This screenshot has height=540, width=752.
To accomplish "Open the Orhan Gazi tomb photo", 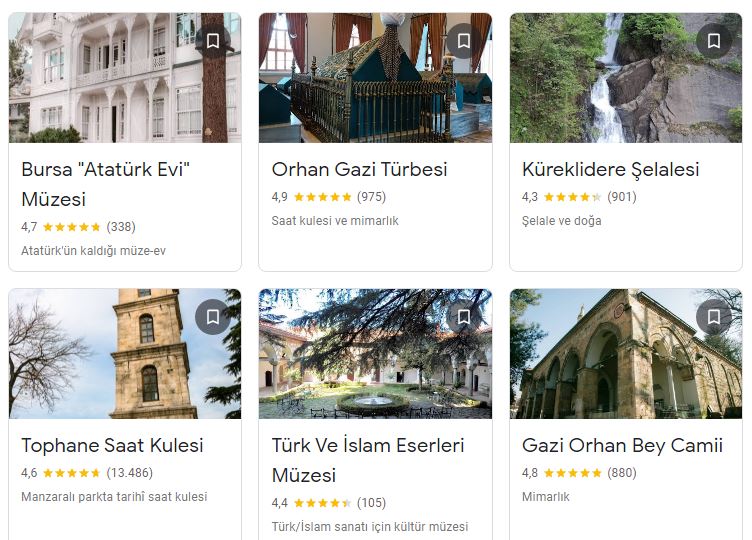I will [x=375, y=78].
